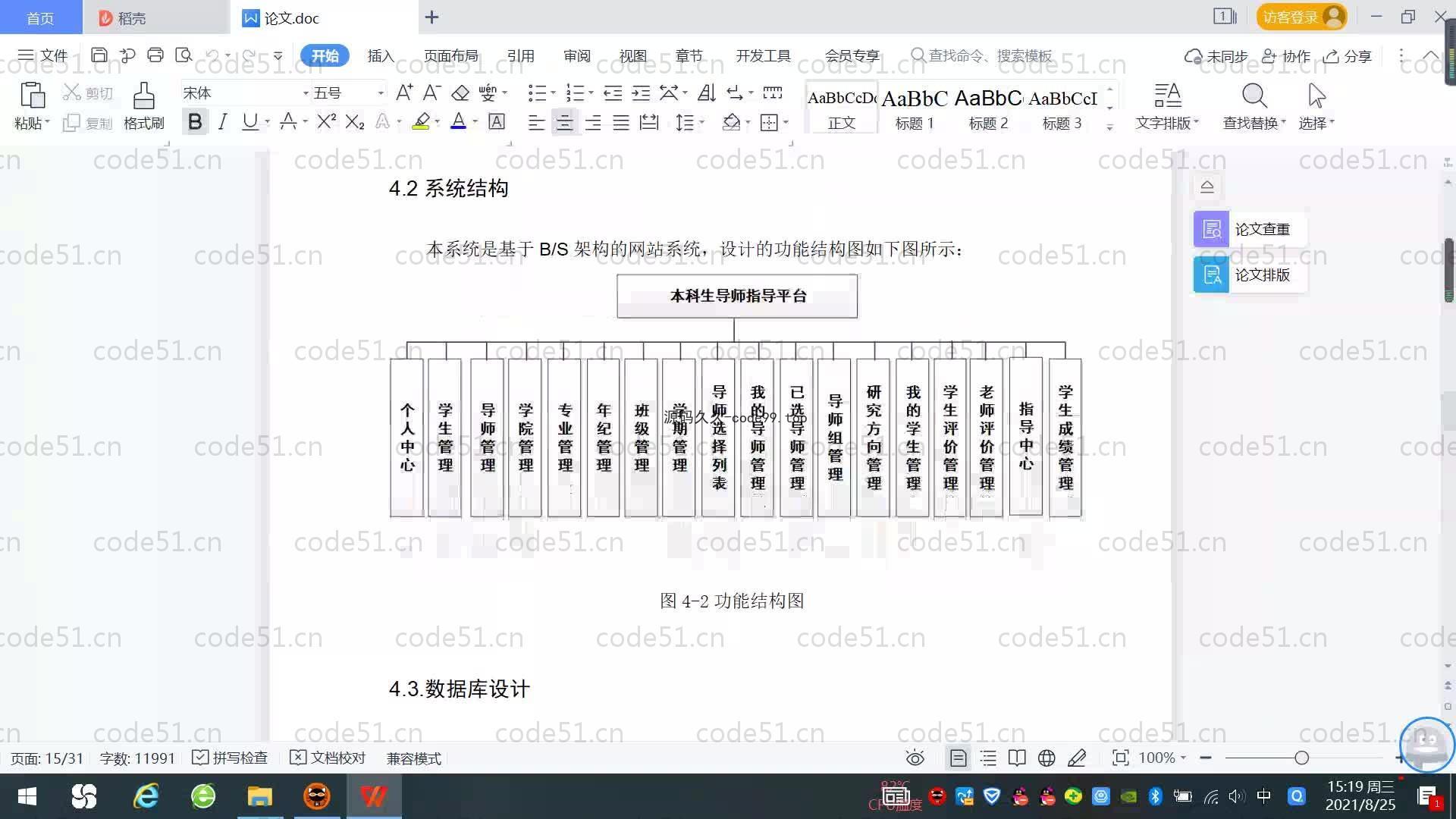Viewport: 1456px width, 819px height.
Task: Decrease paragraph indent
Action: tap(613, 93)
